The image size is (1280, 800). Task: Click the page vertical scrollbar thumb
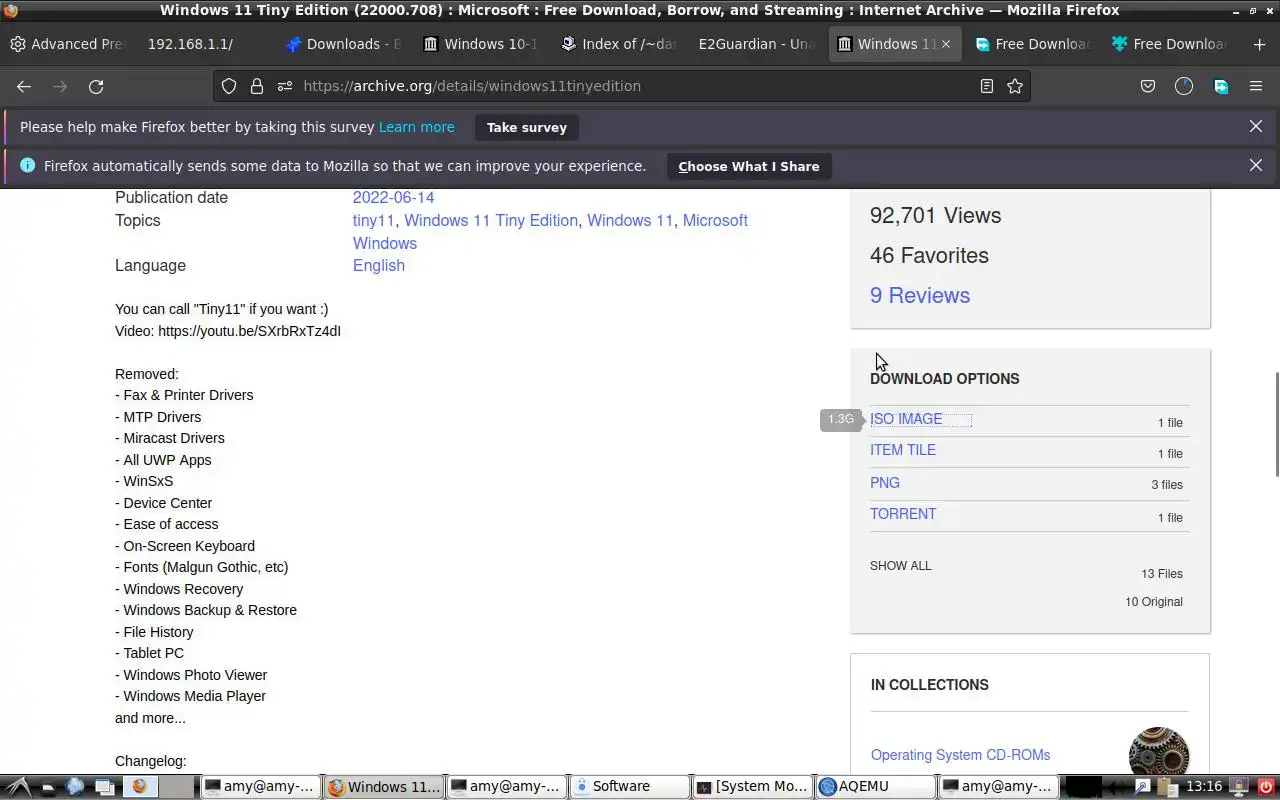(x=1275, y=424)
